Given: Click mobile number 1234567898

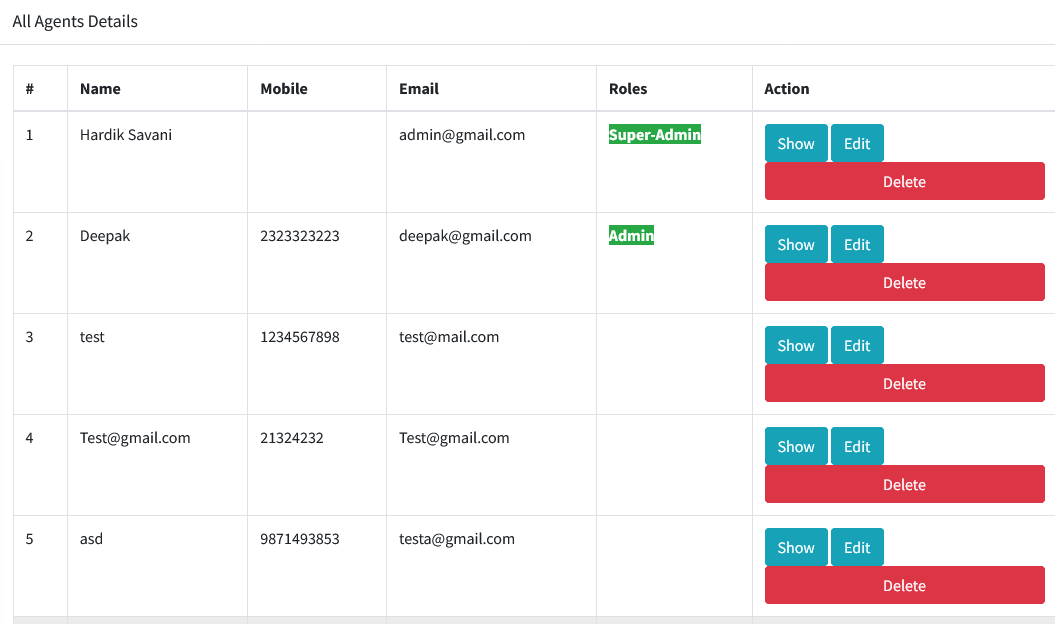Looking at the screenshot, I should 299,337.
